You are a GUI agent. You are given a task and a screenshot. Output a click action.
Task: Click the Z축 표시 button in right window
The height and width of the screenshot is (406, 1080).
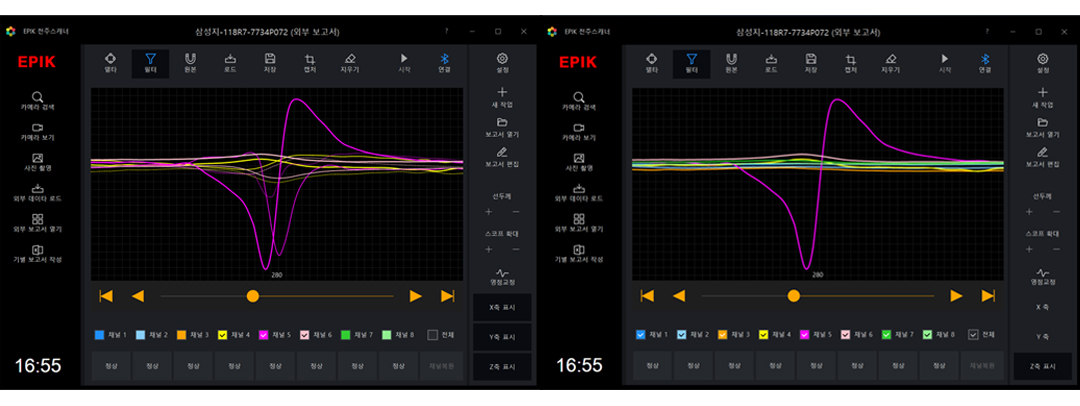point(1043,367)
